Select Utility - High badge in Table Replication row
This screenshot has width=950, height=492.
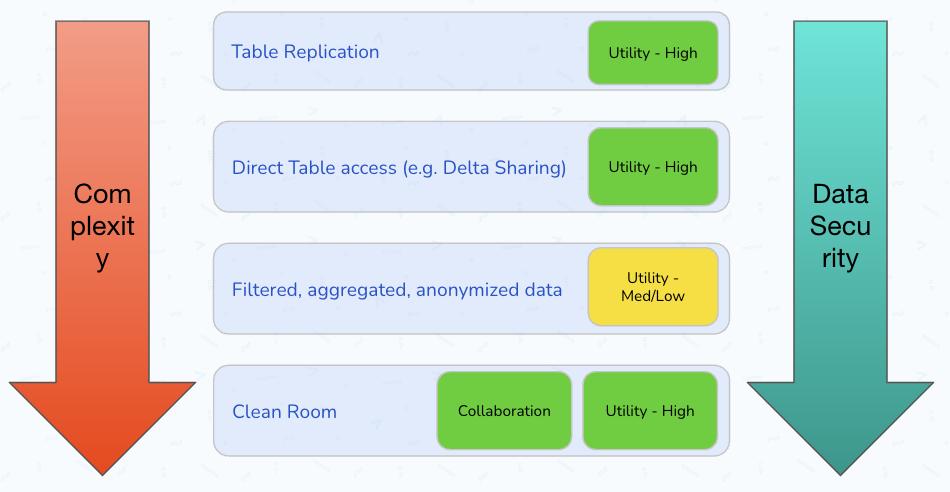coord(652,52)
